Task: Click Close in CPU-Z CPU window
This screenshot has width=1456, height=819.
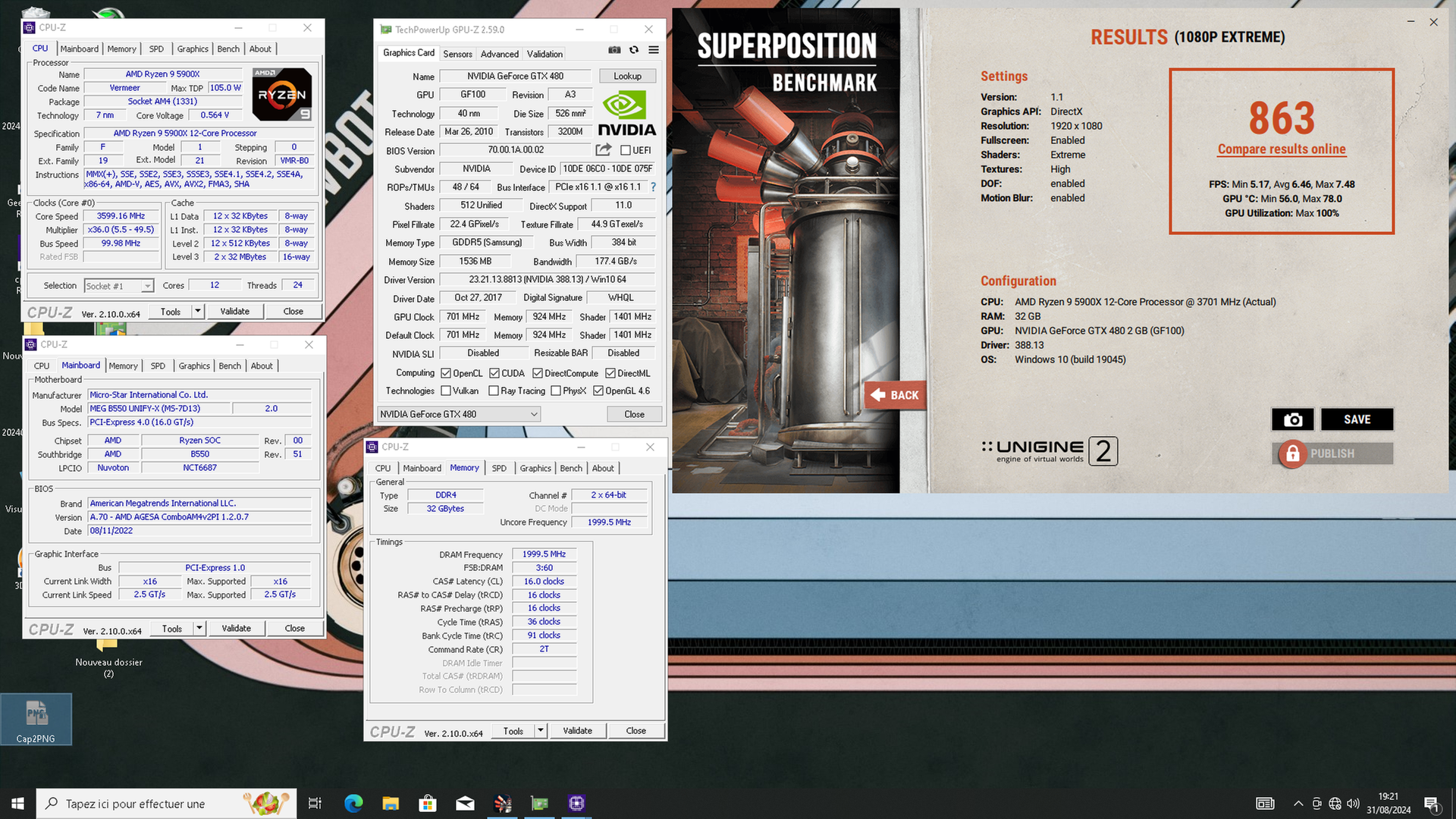Action: point(293,311)
